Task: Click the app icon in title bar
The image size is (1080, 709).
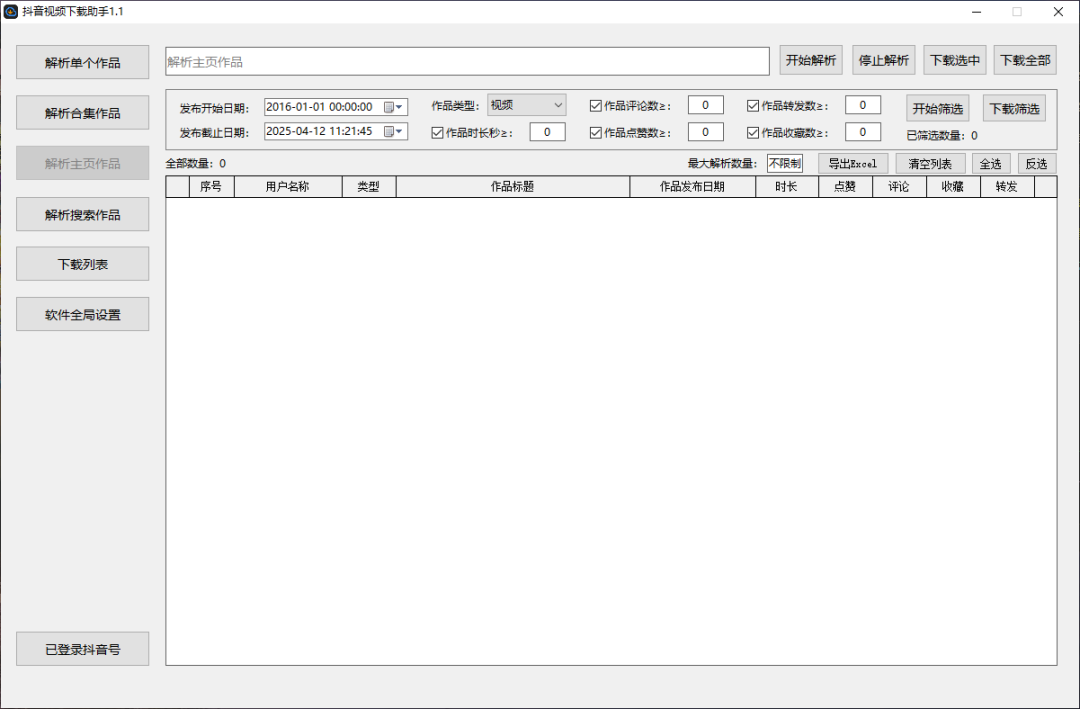Action: [10, 12]
